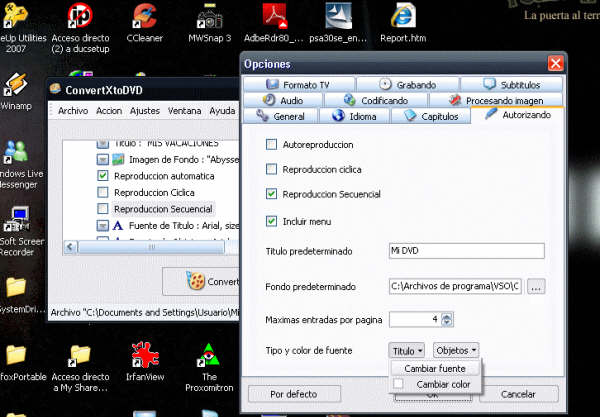Screen dimensions: 600x417
Task: Adjust Maximas entradas por pagina spinner arrows
Action: point(447,319)
